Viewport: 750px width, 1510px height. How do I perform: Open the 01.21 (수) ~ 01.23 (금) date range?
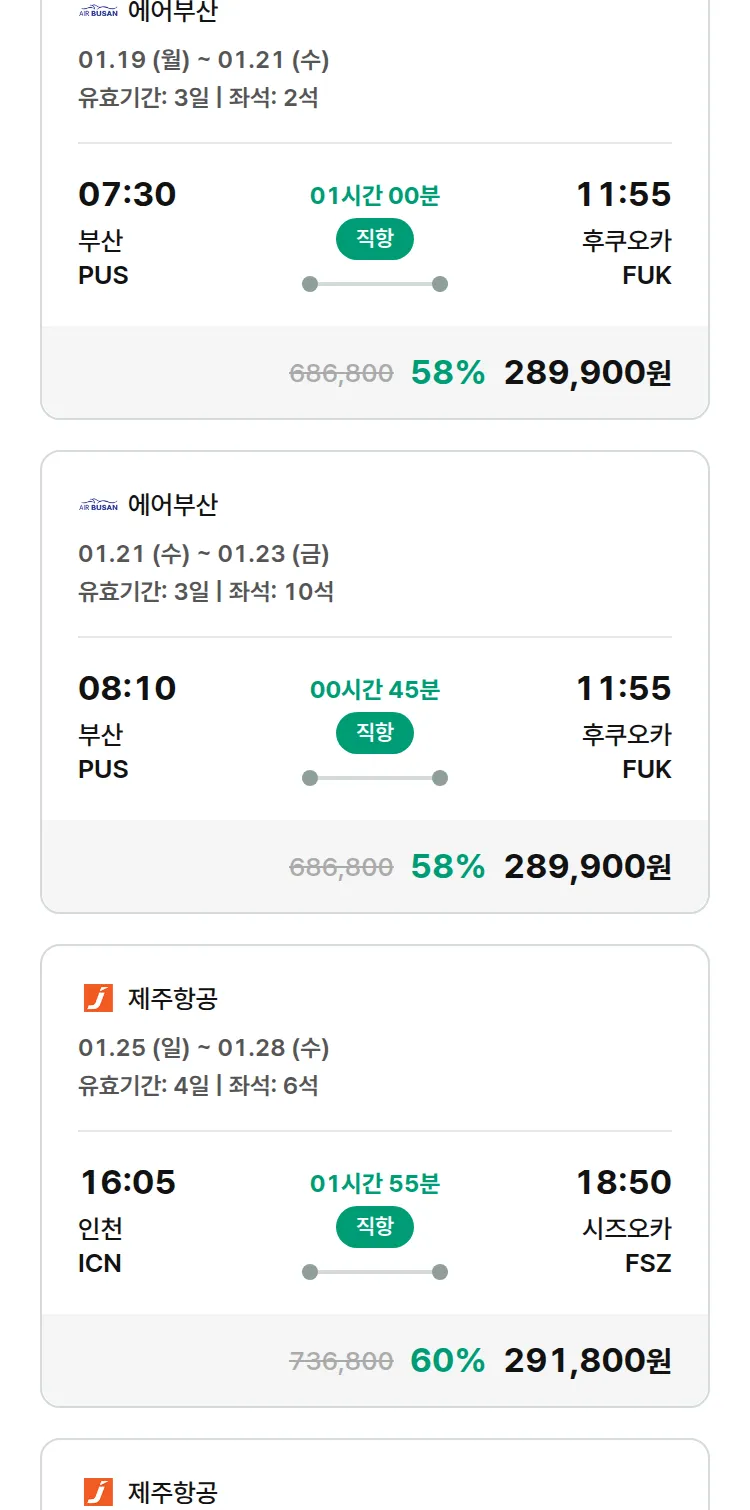(x=204, y=554)
